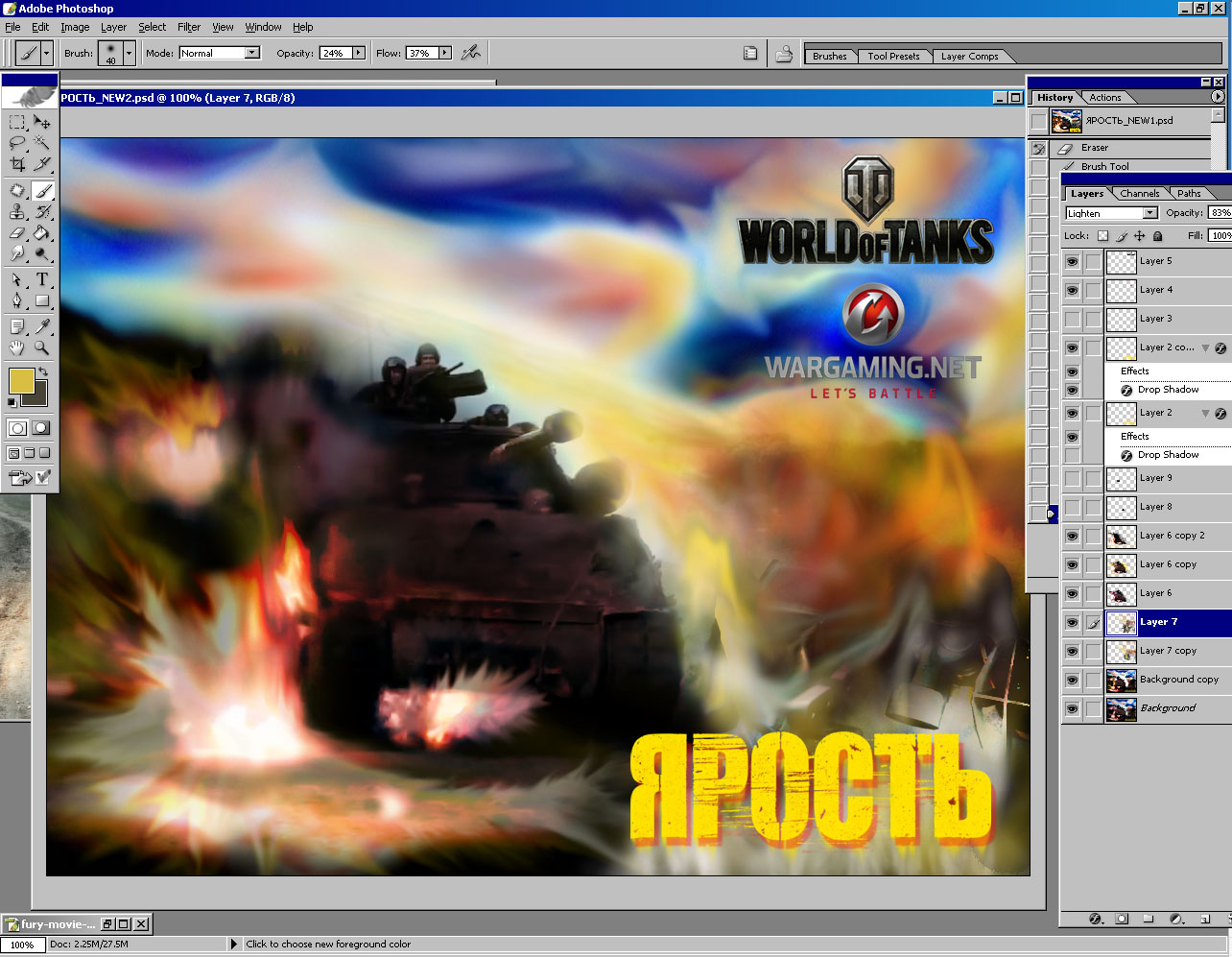This screenshot has width=1232, height=957.
Task: Select the Brush tool in toolbox
Action: coord(42,191)
